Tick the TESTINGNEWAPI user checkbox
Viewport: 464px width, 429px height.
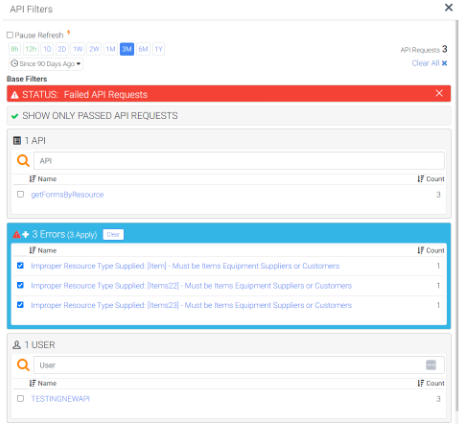point(20,399)
